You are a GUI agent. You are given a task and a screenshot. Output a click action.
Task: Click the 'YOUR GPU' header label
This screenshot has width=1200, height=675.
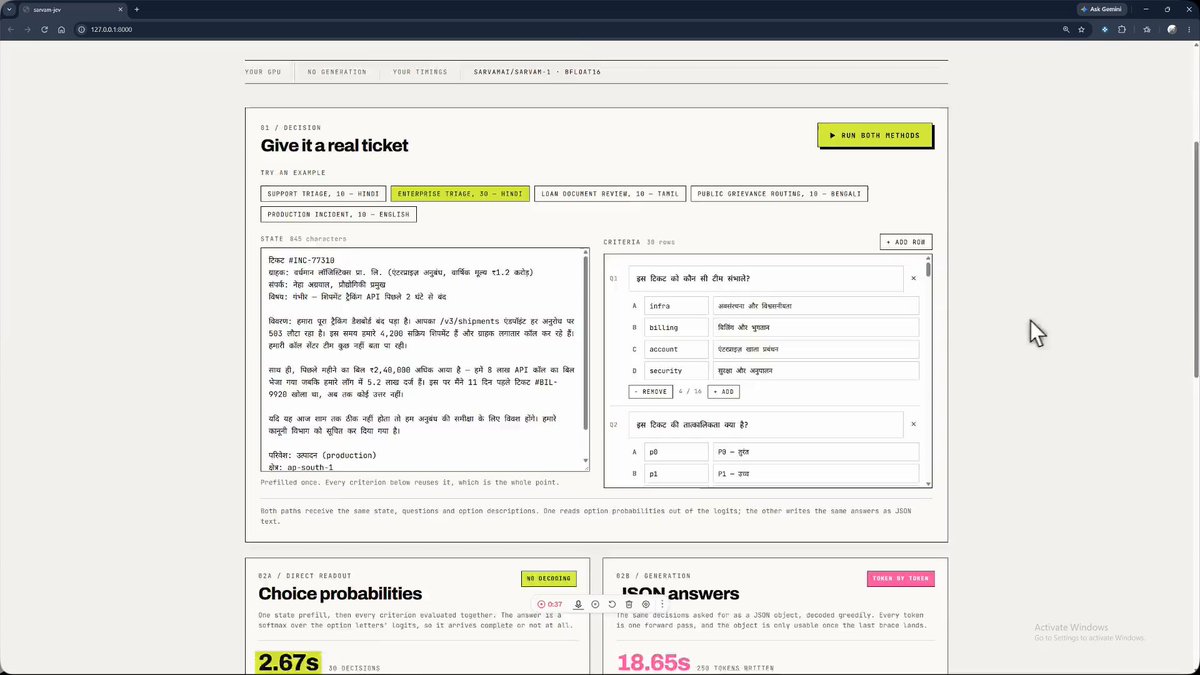pos(264,72)
